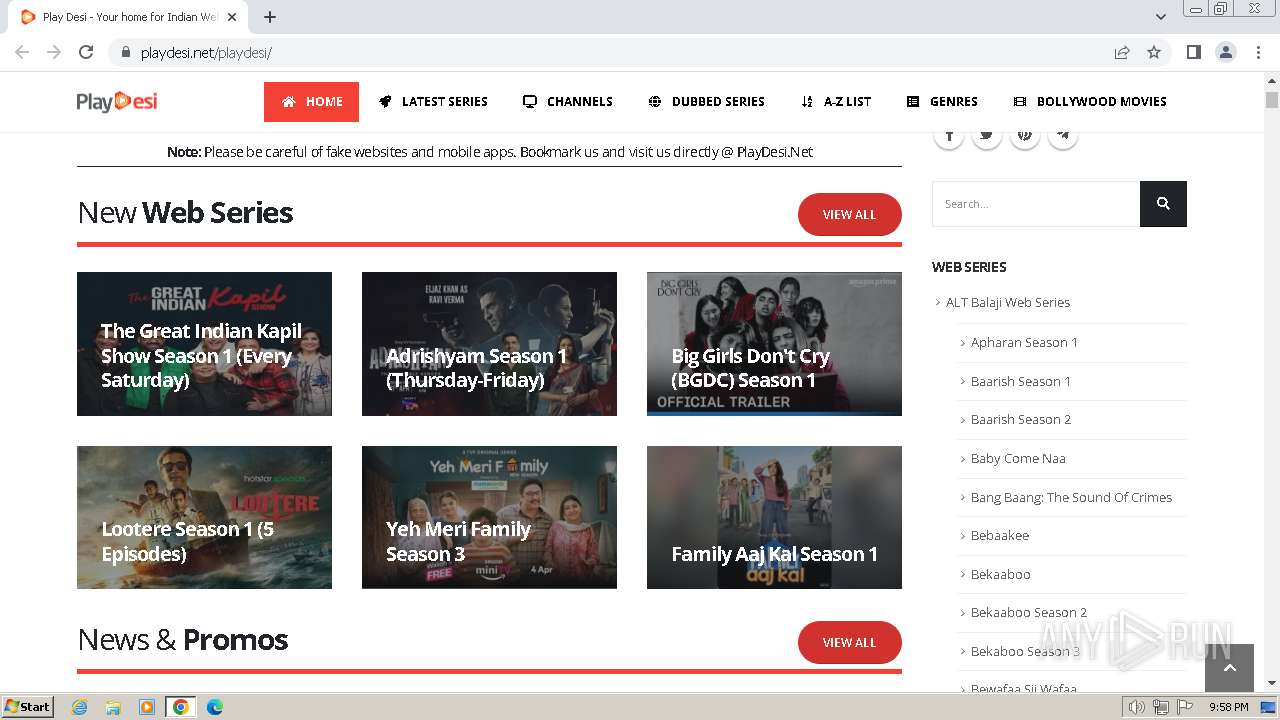Open GENRES menu
The height and width of the screenshot is (720, 1280).
pos(942,102)
